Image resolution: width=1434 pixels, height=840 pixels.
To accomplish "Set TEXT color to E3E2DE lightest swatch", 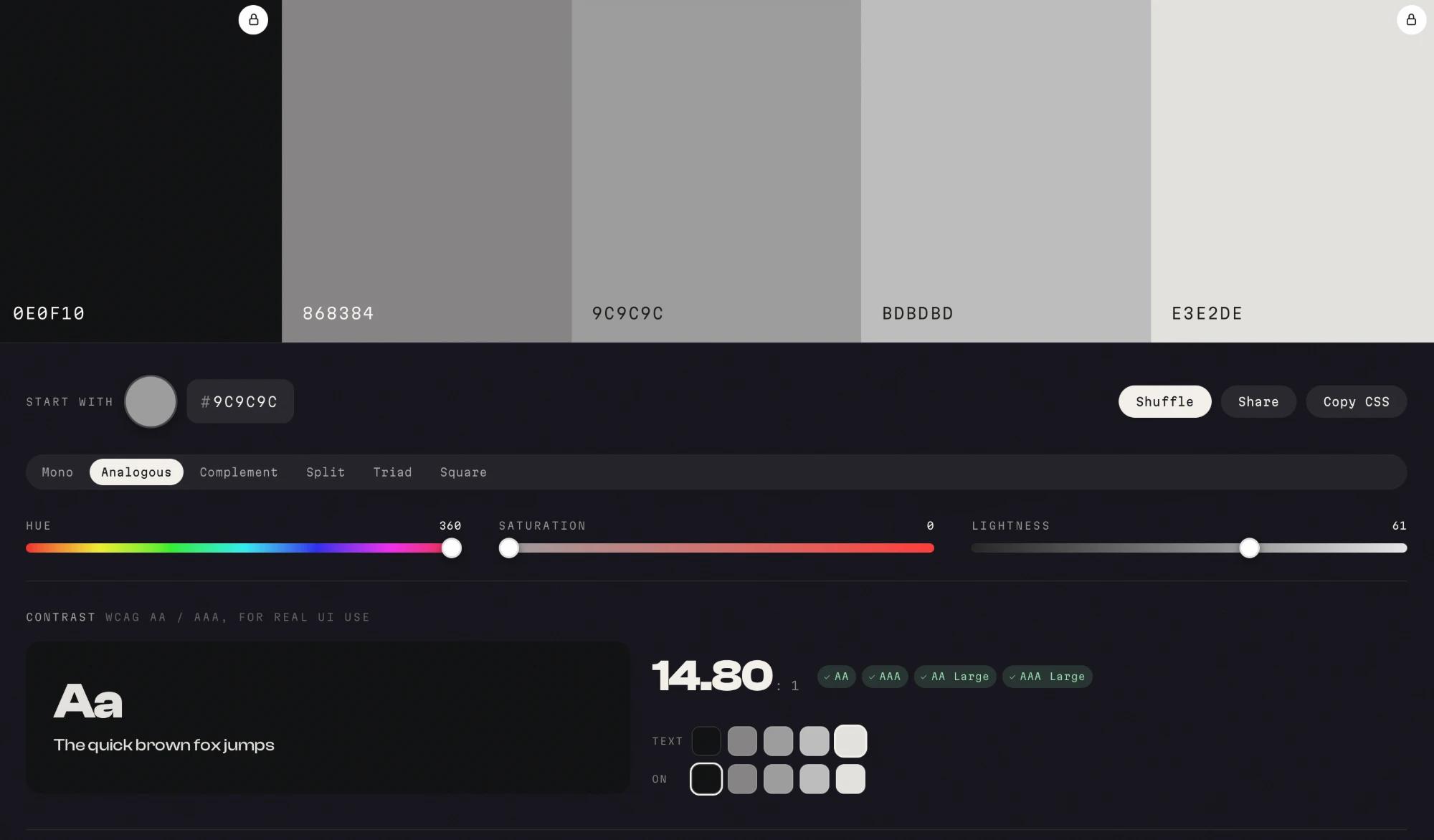I will [x=850, y=741].
